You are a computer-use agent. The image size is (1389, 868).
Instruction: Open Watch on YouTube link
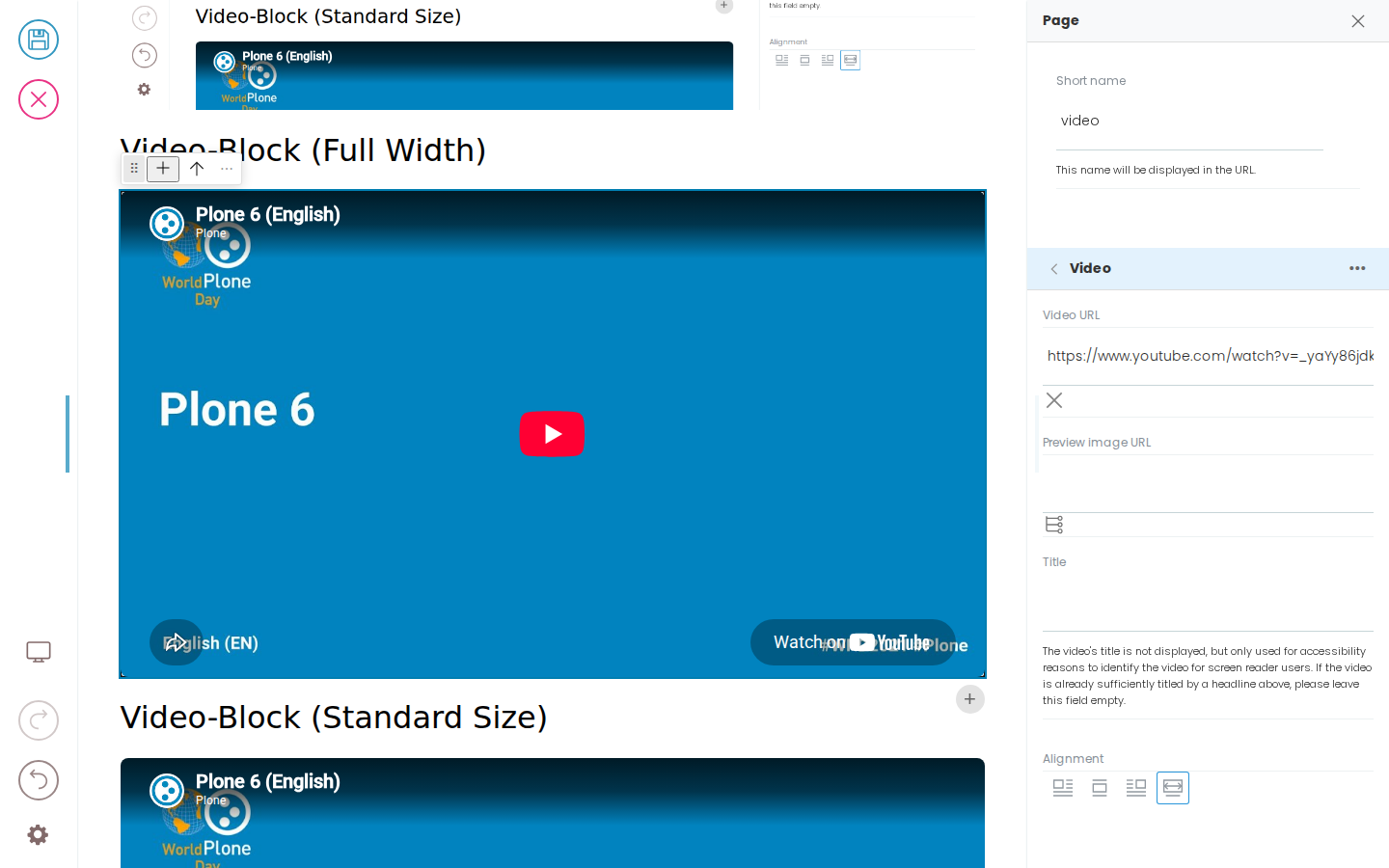click(853, 642)
